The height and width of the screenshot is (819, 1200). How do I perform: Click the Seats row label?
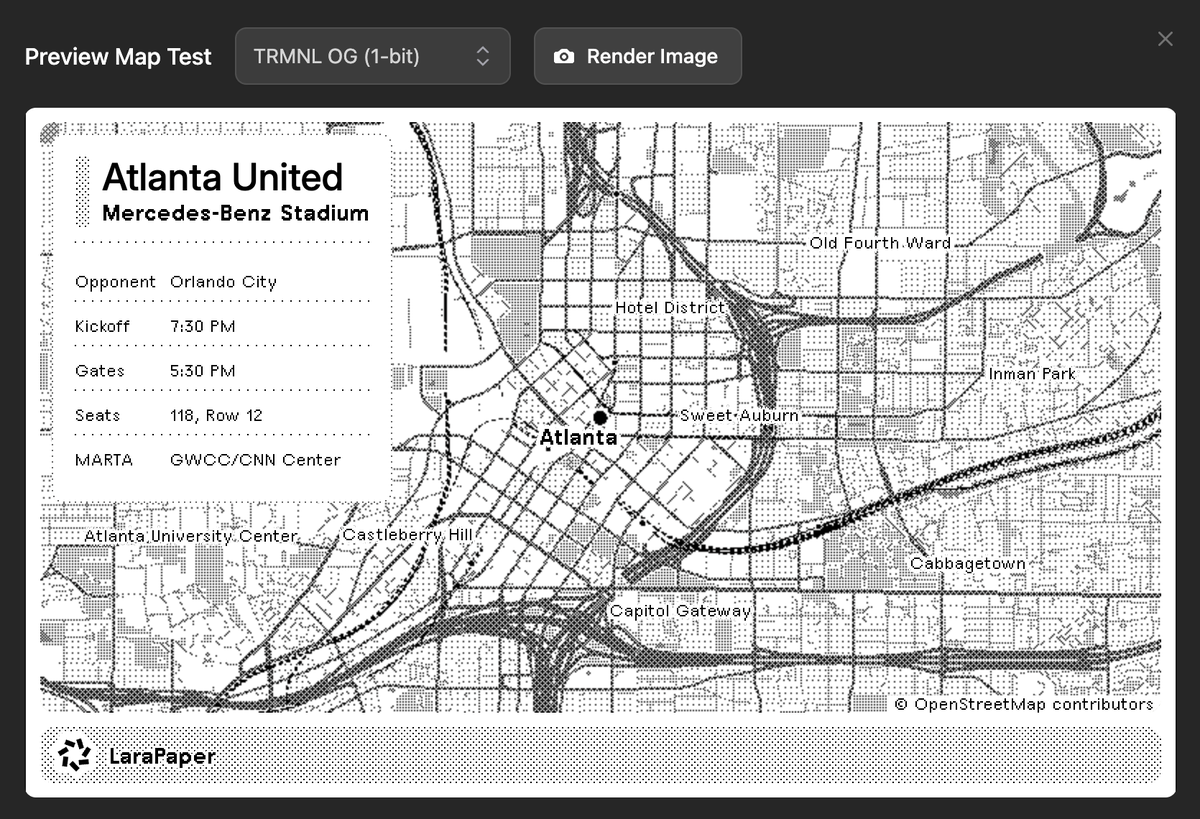click(98, 415)
